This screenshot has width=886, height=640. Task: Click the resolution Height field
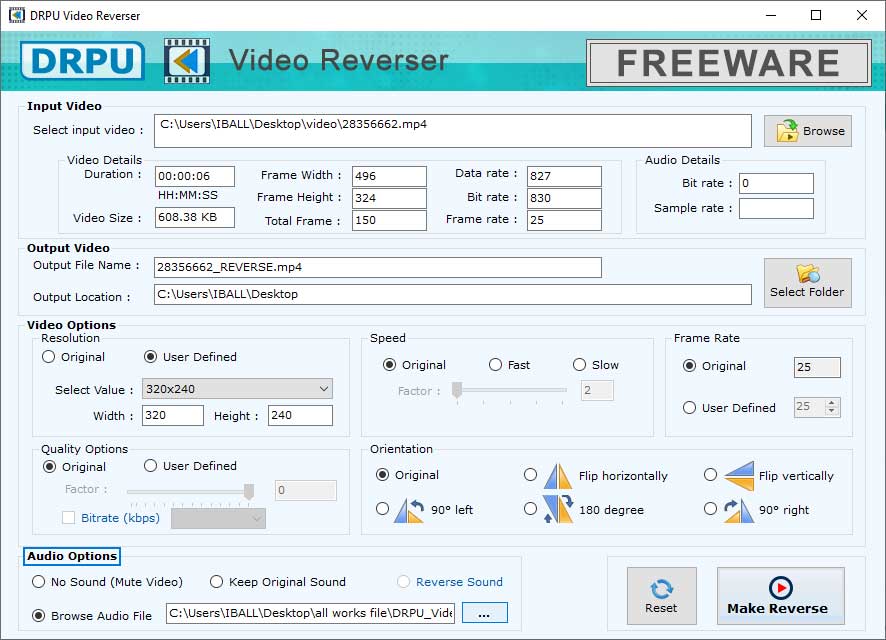click(300, 416)
